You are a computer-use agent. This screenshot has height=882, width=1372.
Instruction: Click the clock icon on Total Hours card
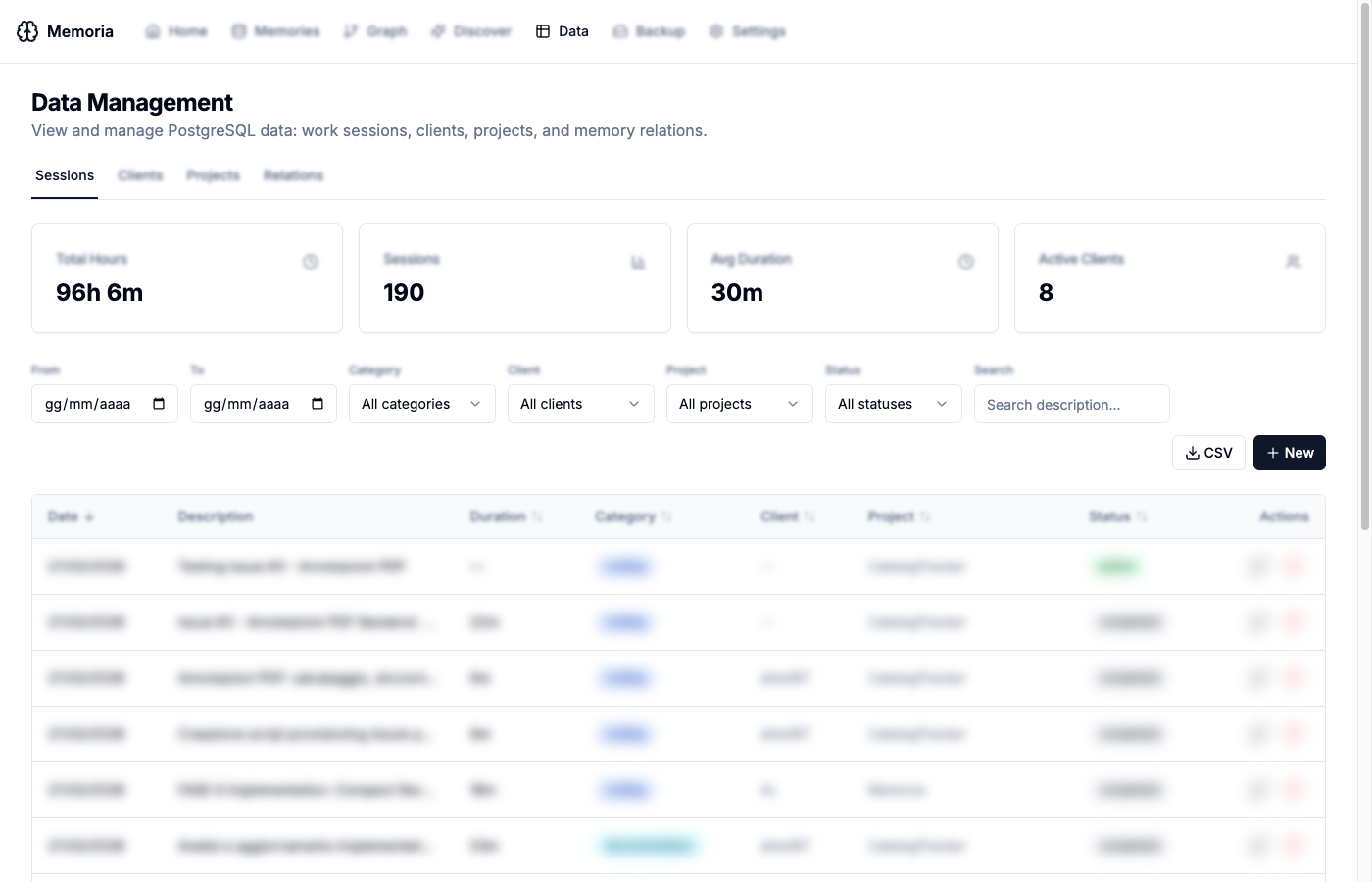point(311,262)
